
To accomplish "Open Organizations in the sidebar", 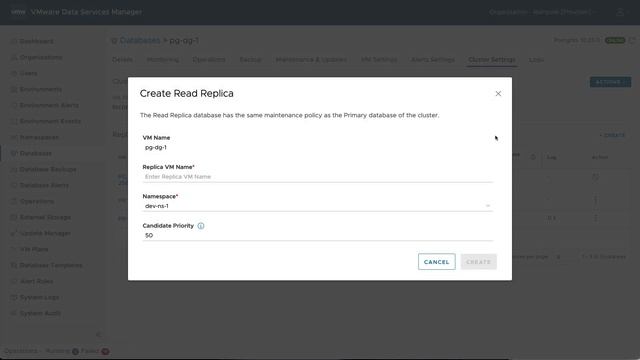I will point(41,57).
